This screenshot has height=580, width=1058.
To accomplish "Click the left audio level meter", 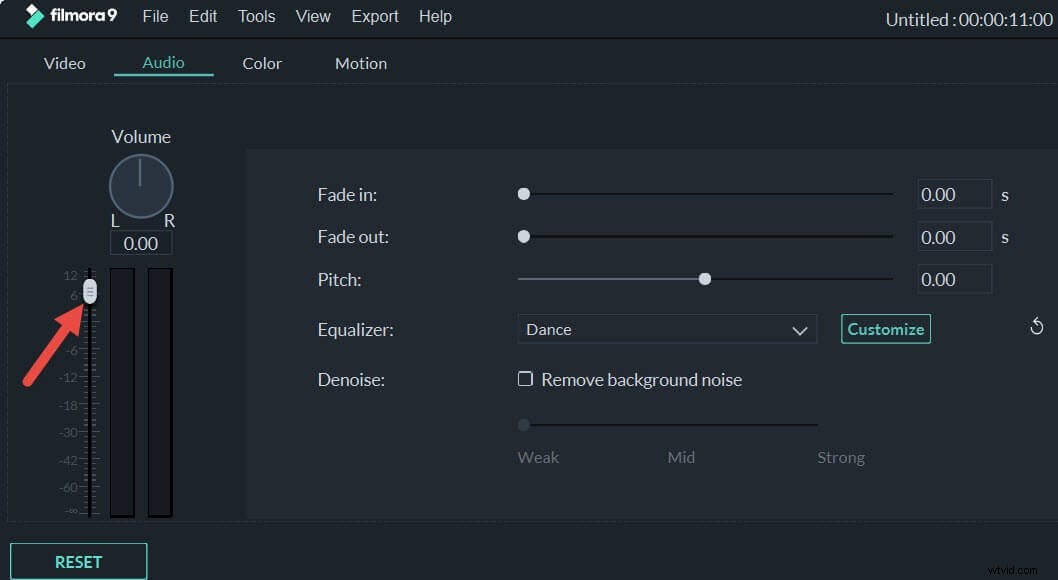I will click(x=121, y=390).
